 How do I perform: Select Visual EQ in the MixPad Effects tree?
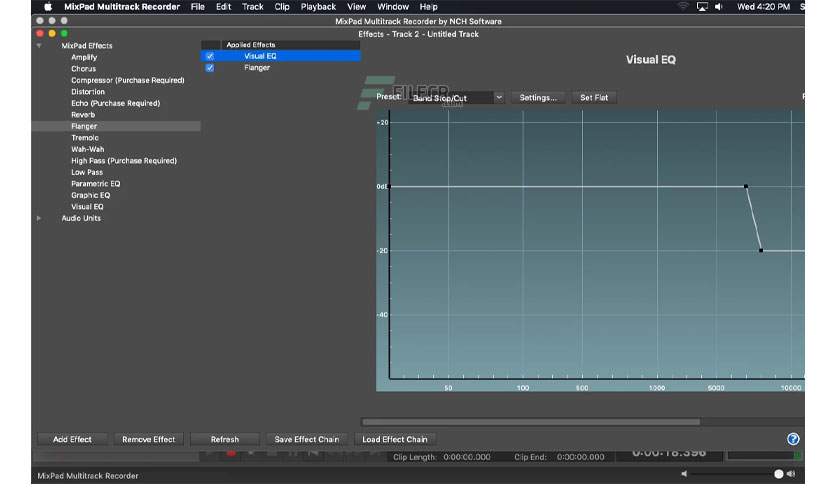(x=87, y=207)
